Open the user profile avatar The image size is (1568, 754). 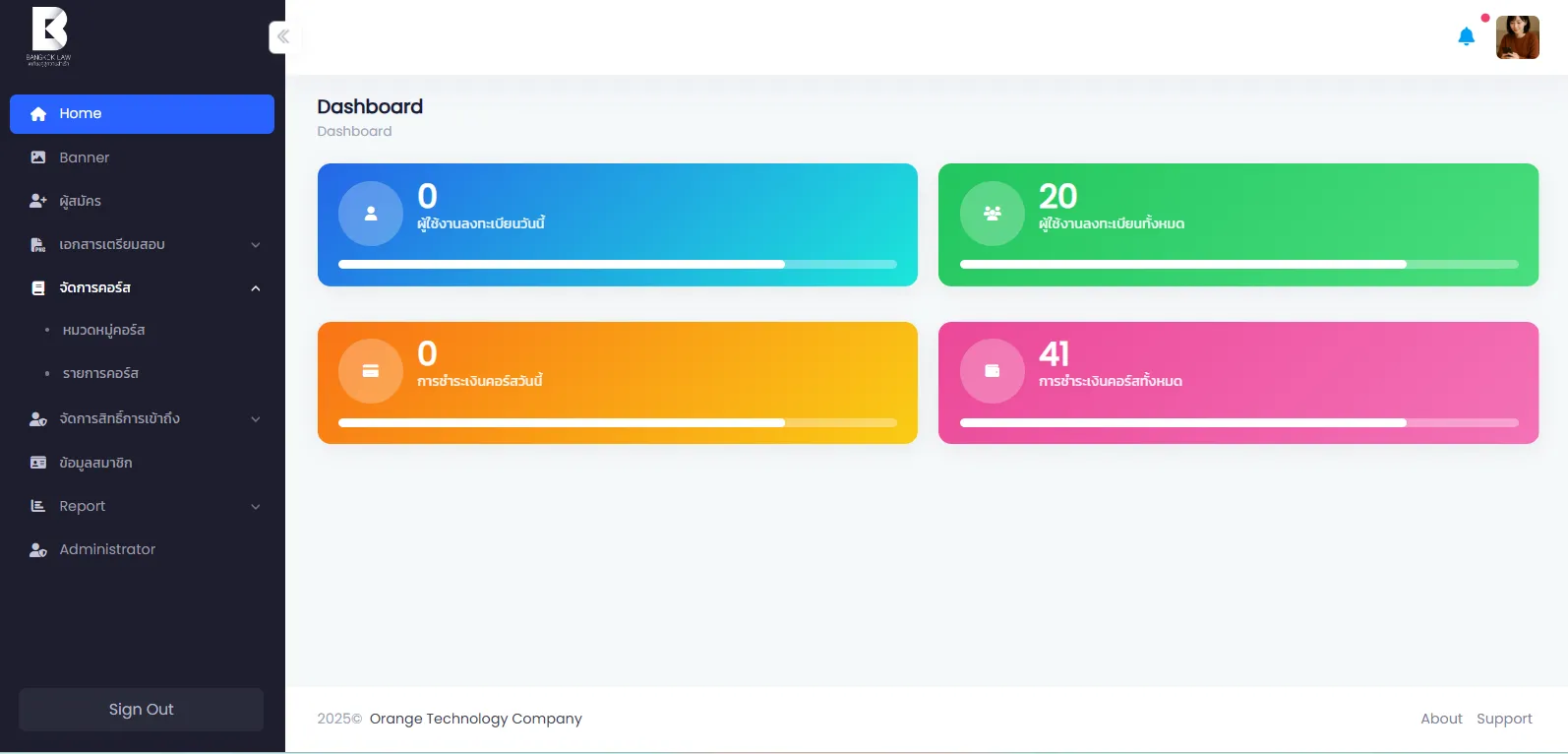1517,37
